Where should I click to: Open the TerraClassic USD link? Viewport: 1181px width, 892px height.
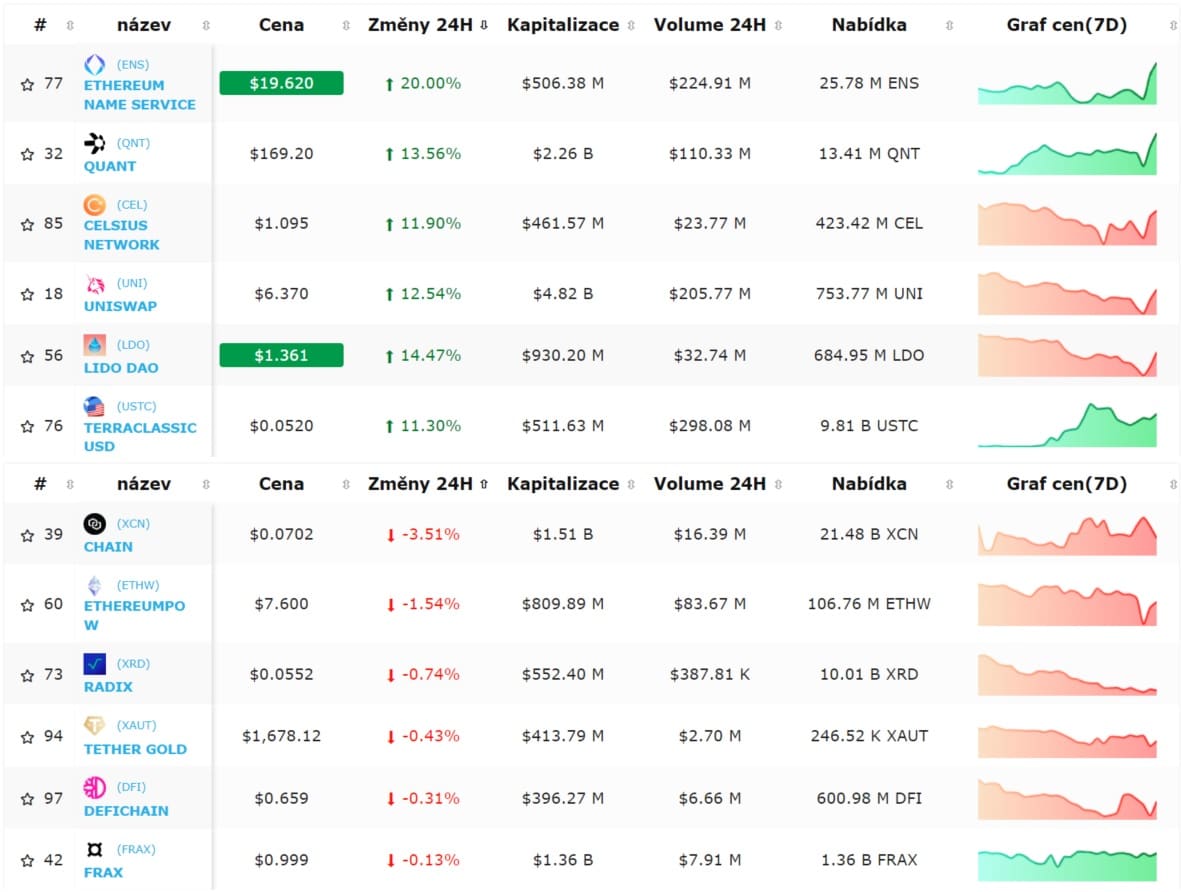pos(140,437)
